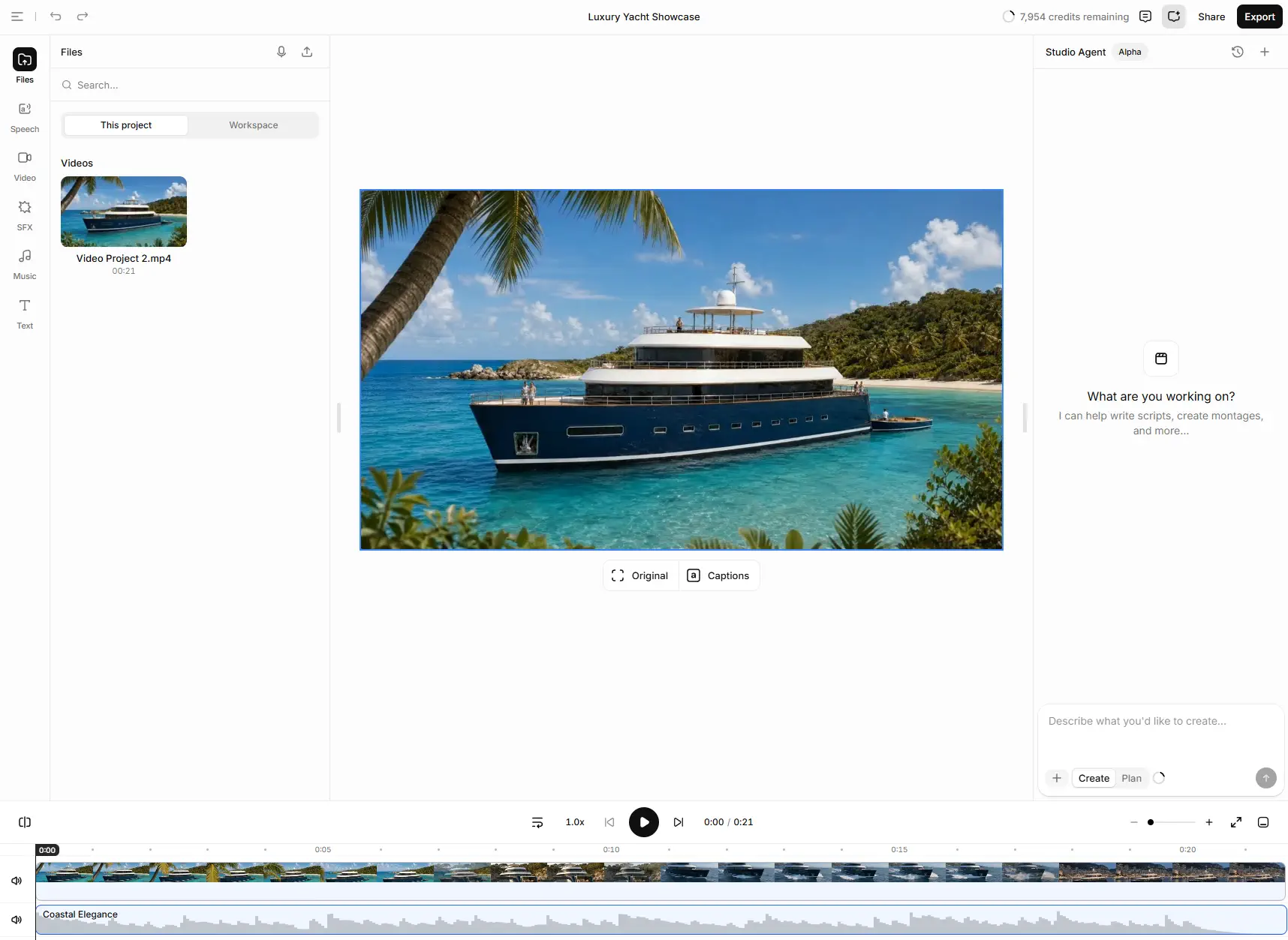The height and width of the screenshot is (940, 1288).
Task: Open the SFX panel
Action: tap(25, 215)
